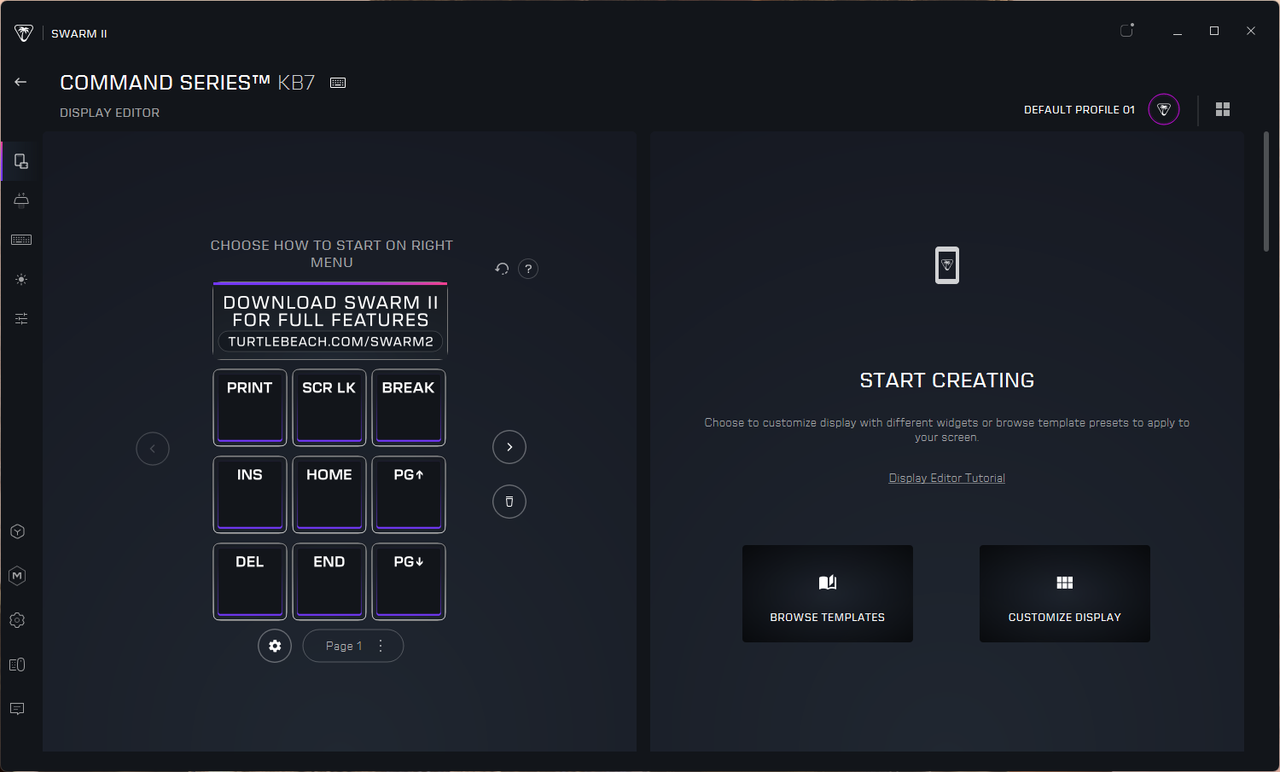Go to previous page with left chevron
This screenshot has width=1280, height=772.
point(153,448)
